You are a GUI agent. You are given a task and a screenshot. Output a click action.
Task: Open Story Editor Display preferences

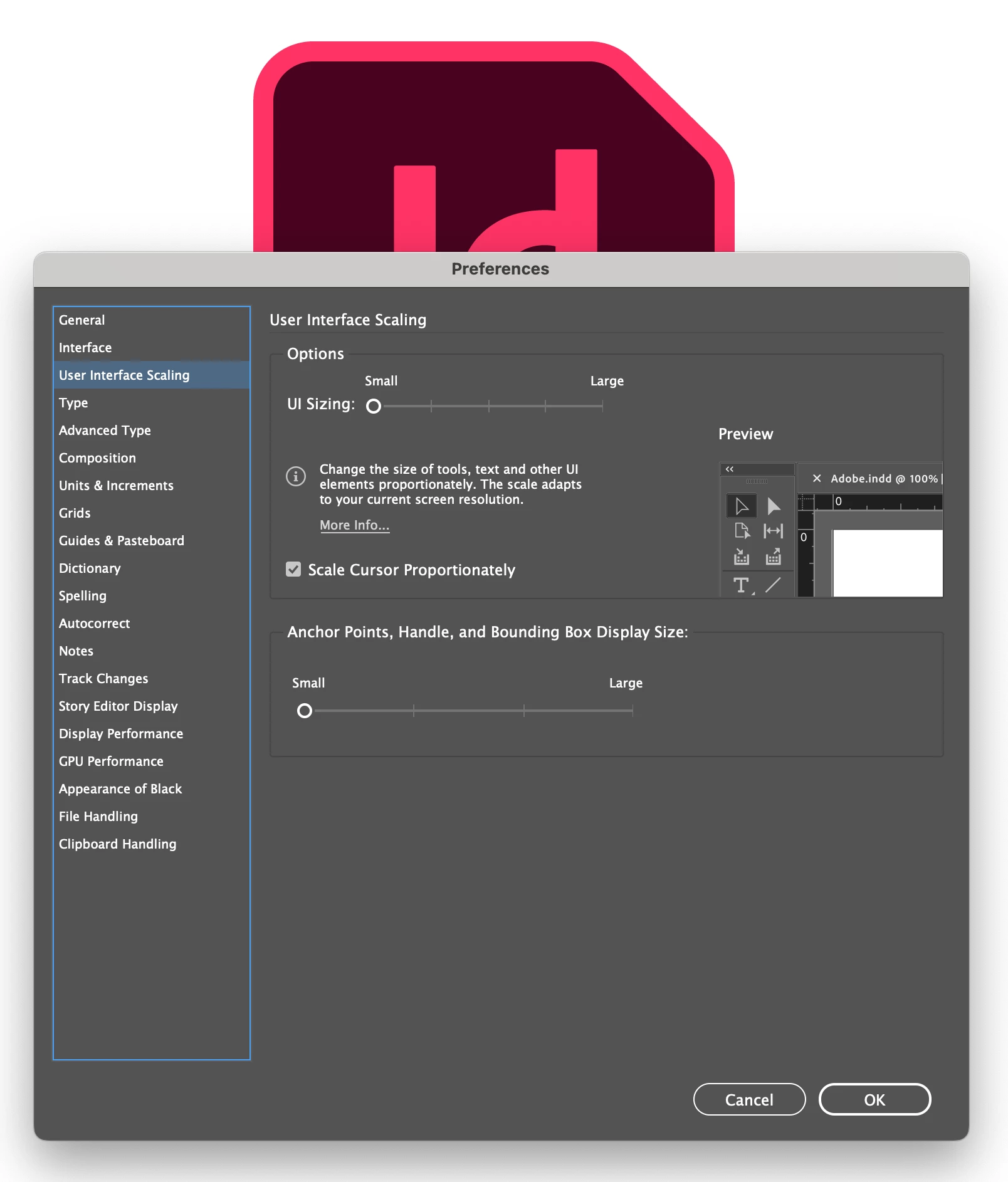152,706
